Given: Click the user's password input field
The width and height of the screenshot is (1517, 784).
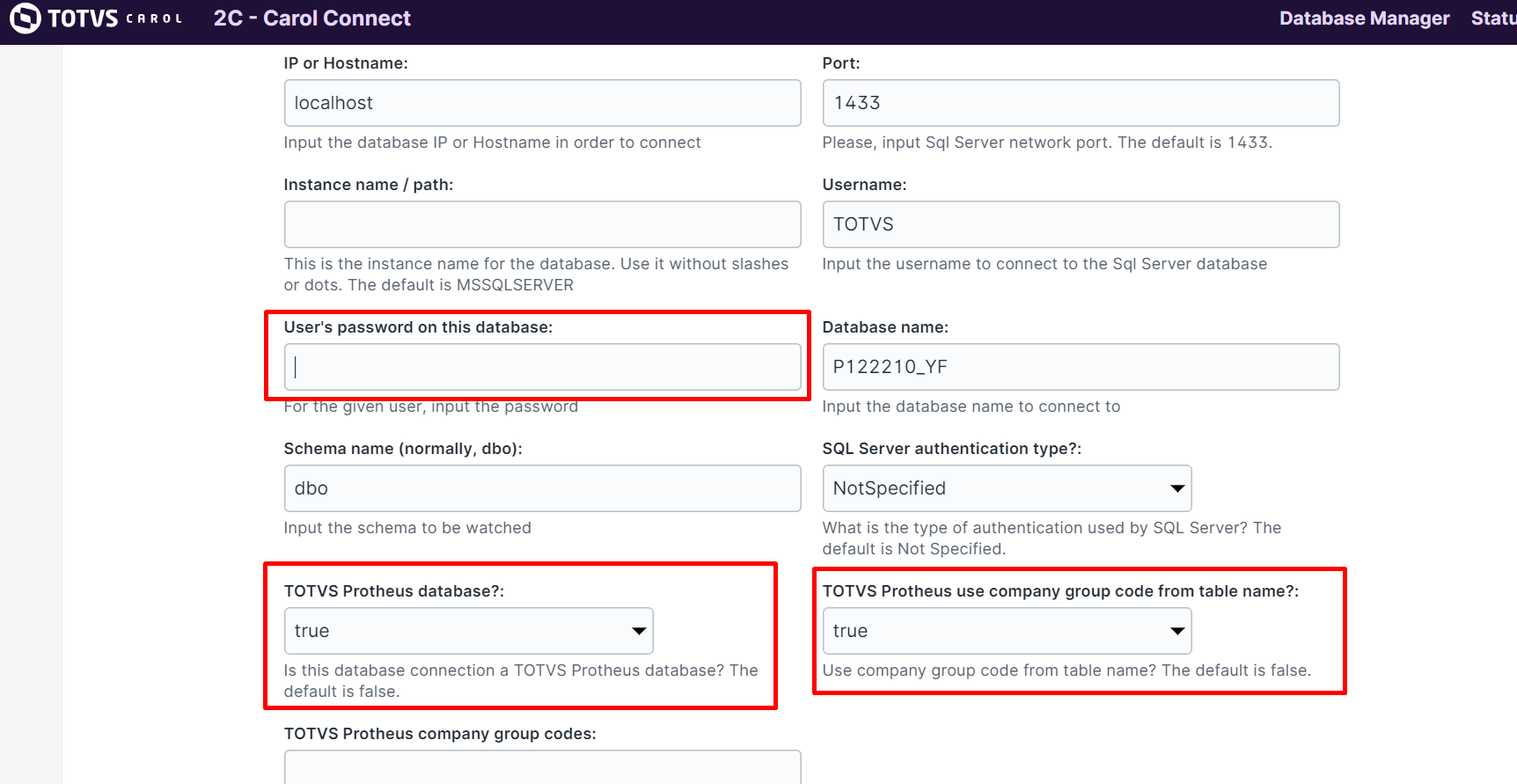Looking at the screenshot, I should 542,367.
